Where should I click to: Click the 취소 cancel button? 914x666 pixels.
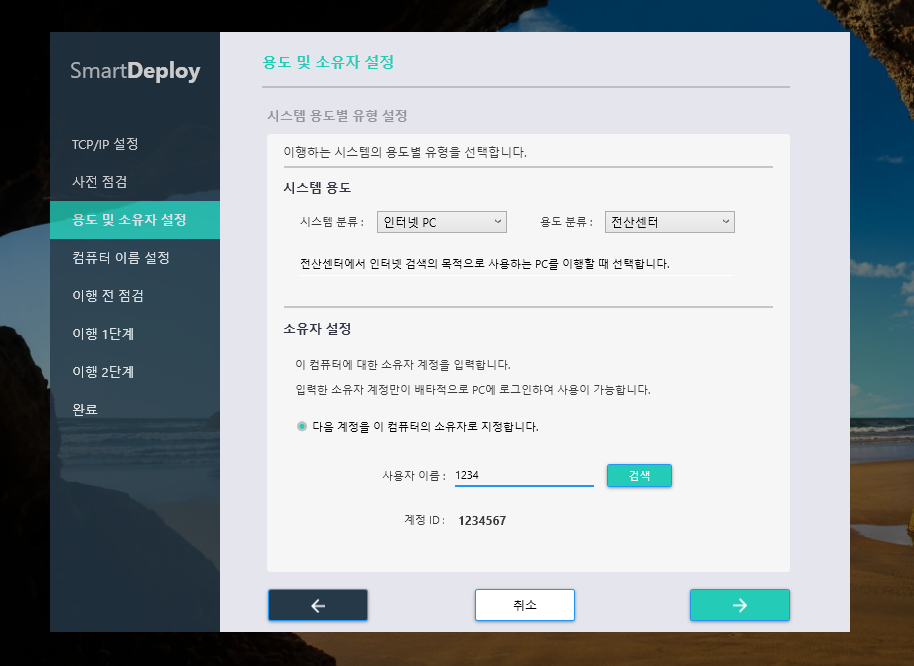(x=525, y=605)
